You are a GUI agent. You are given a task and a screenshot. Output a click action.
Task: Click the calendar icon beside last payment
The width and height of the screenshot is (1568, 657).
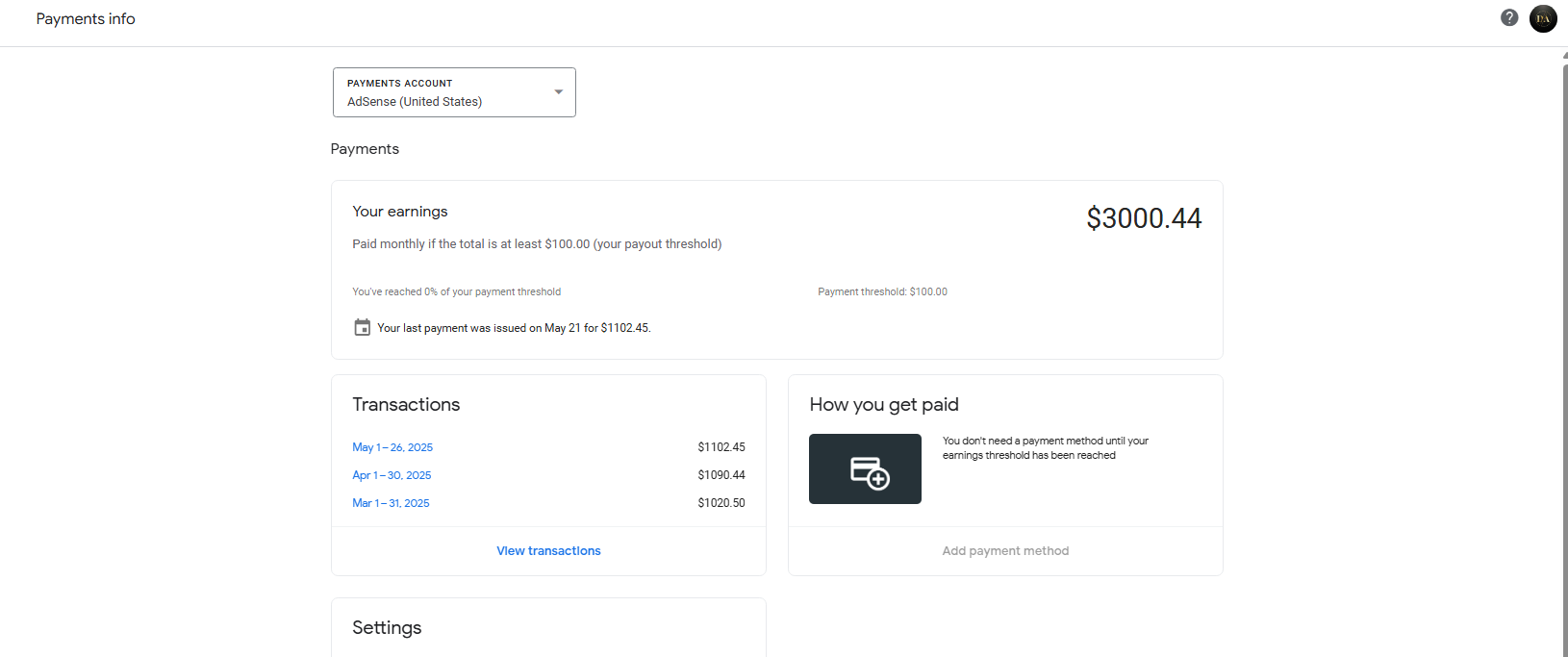(x=362, y=327)
